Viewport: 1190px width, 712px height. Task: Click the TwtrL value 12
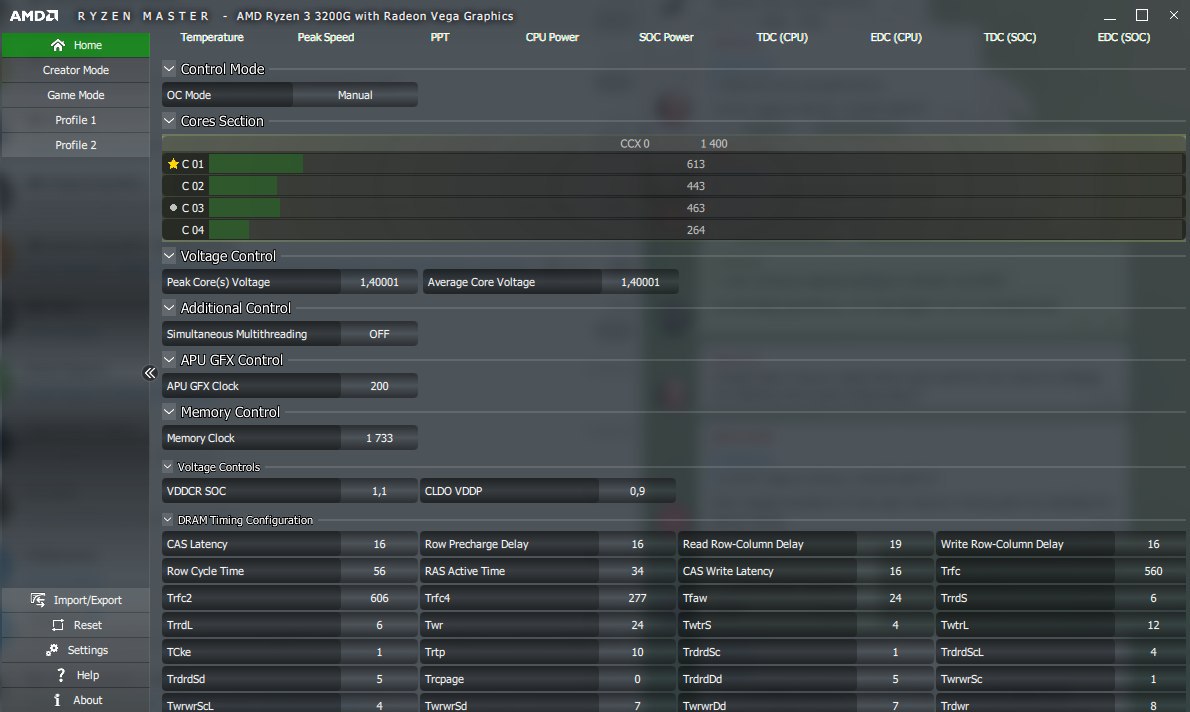[1150, 625]
